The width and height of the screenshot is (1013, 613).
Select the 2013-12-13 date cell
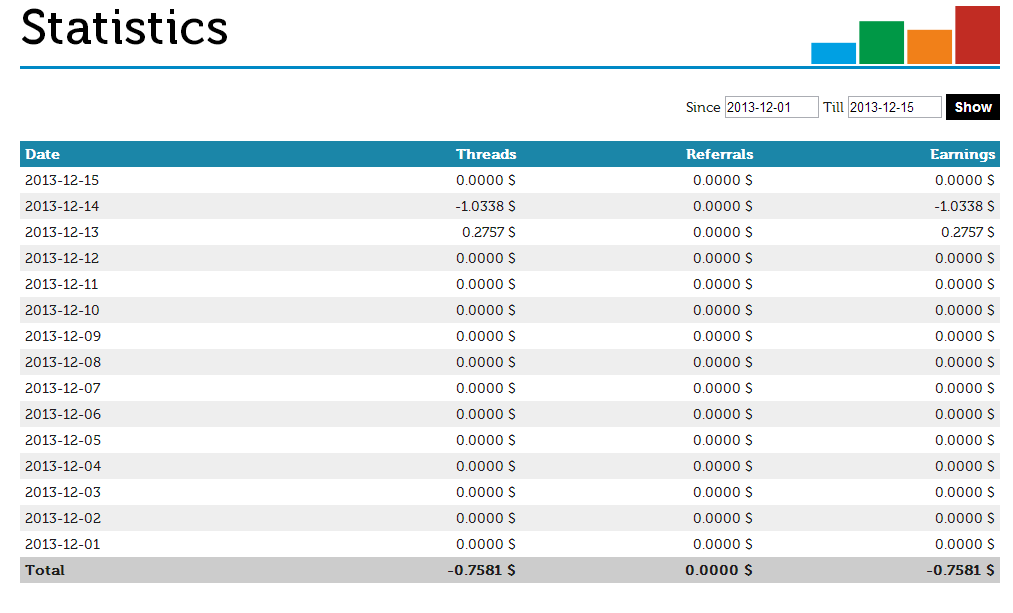(62, 232)
